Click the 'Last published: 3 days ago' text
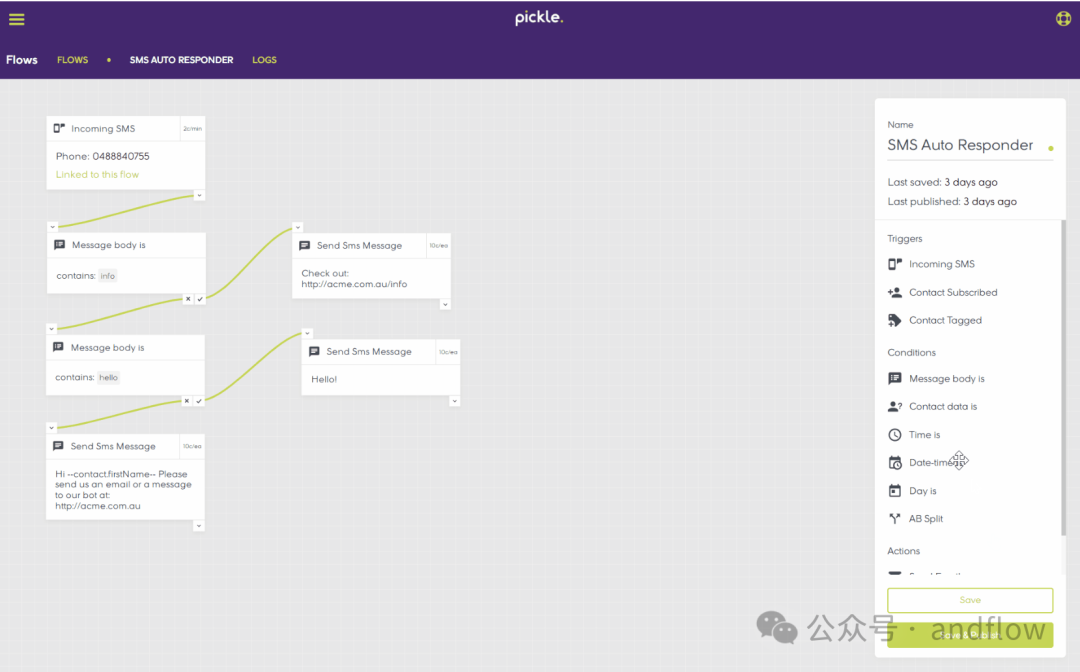Viewport: 1080px width, 672px height. pyautogui.click(x=952, y=202)
